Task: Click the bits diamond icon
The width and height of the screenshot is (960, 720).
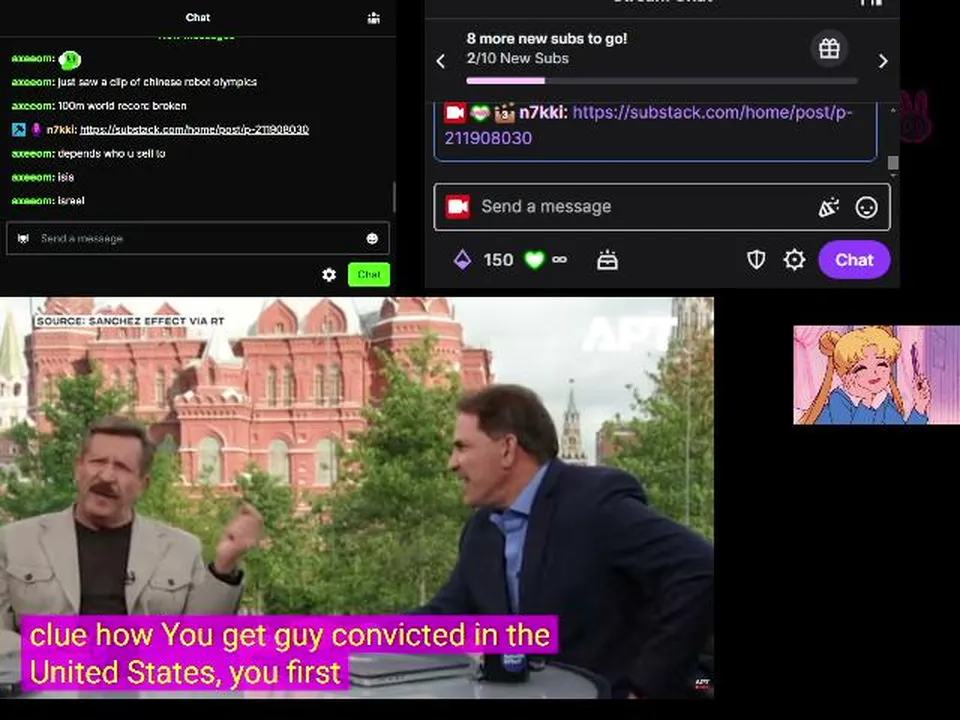Action: [x=462, y=260]
